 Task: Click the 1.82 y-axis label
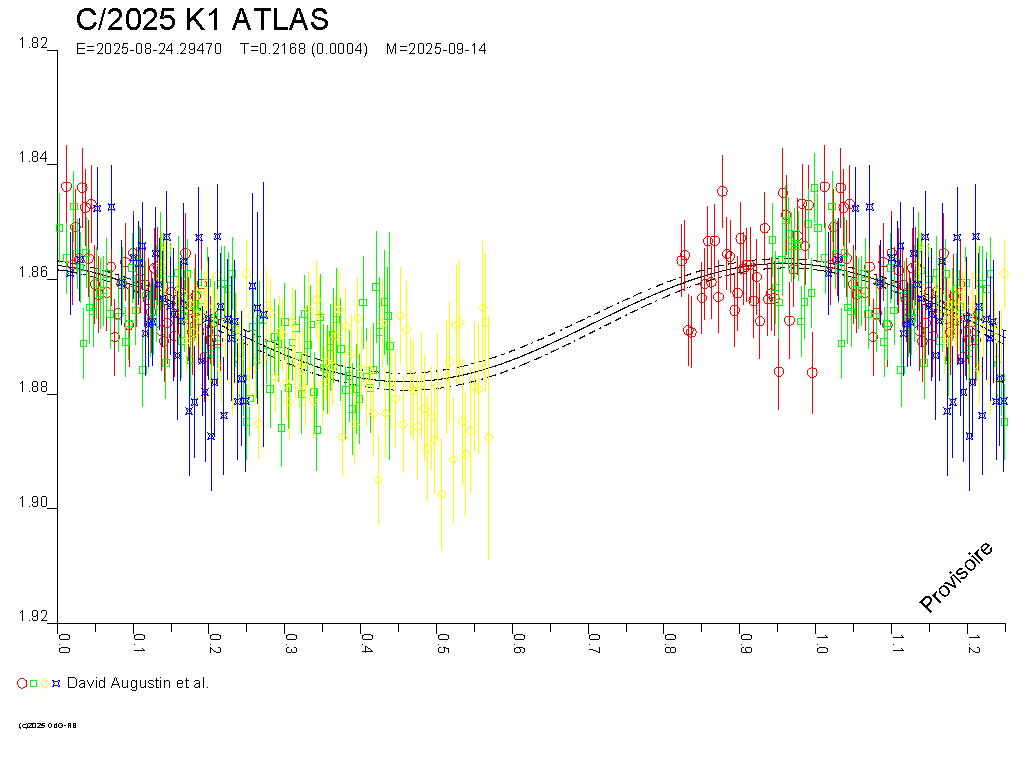pos(33,43)
